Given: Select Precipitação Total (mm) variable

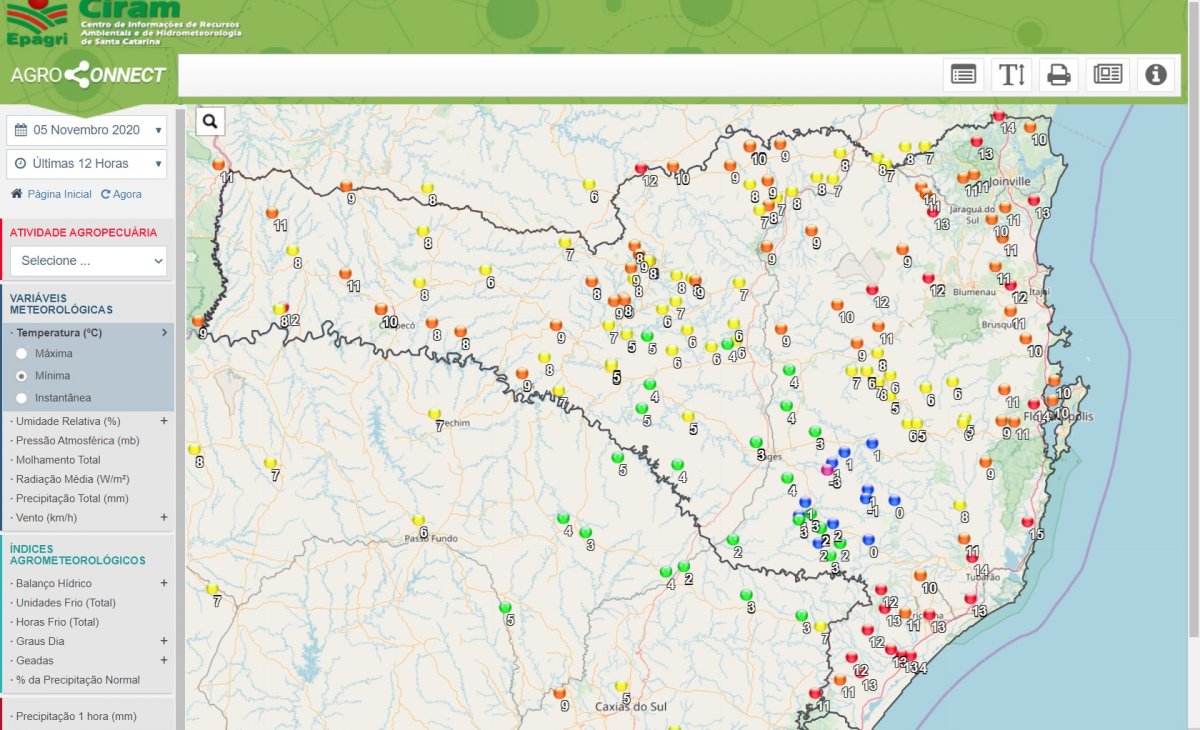Looking at the screenshot, I should click(x=71, y=498).
